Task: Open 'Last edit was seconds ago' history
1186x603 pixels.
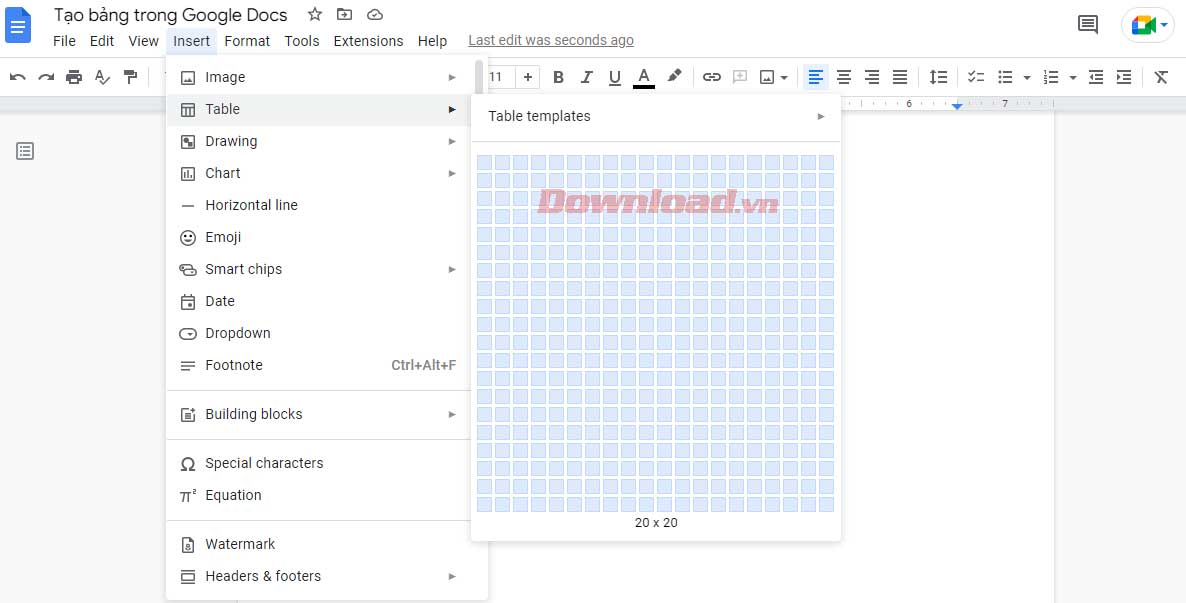Action: click(550, 40)
